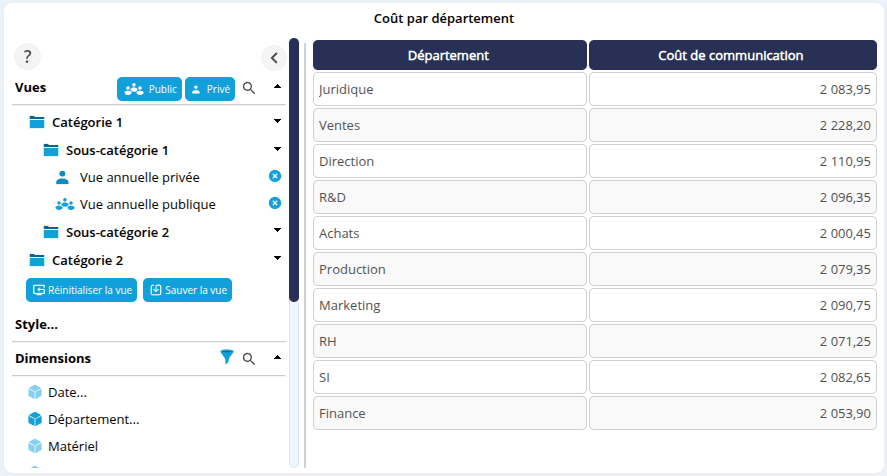
Task: Click the Date dimension cube icon
Action: (x=35, y=392)
